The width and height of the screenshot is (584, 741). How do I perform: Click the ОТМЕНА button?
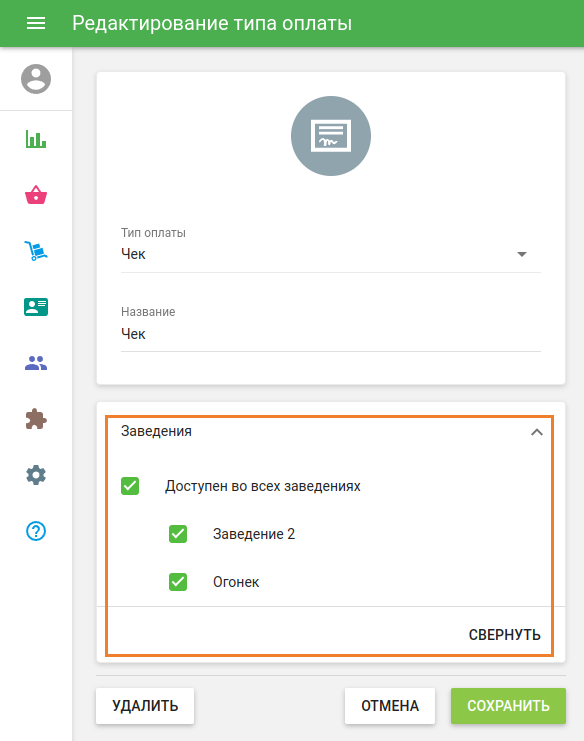click(390, 706)
